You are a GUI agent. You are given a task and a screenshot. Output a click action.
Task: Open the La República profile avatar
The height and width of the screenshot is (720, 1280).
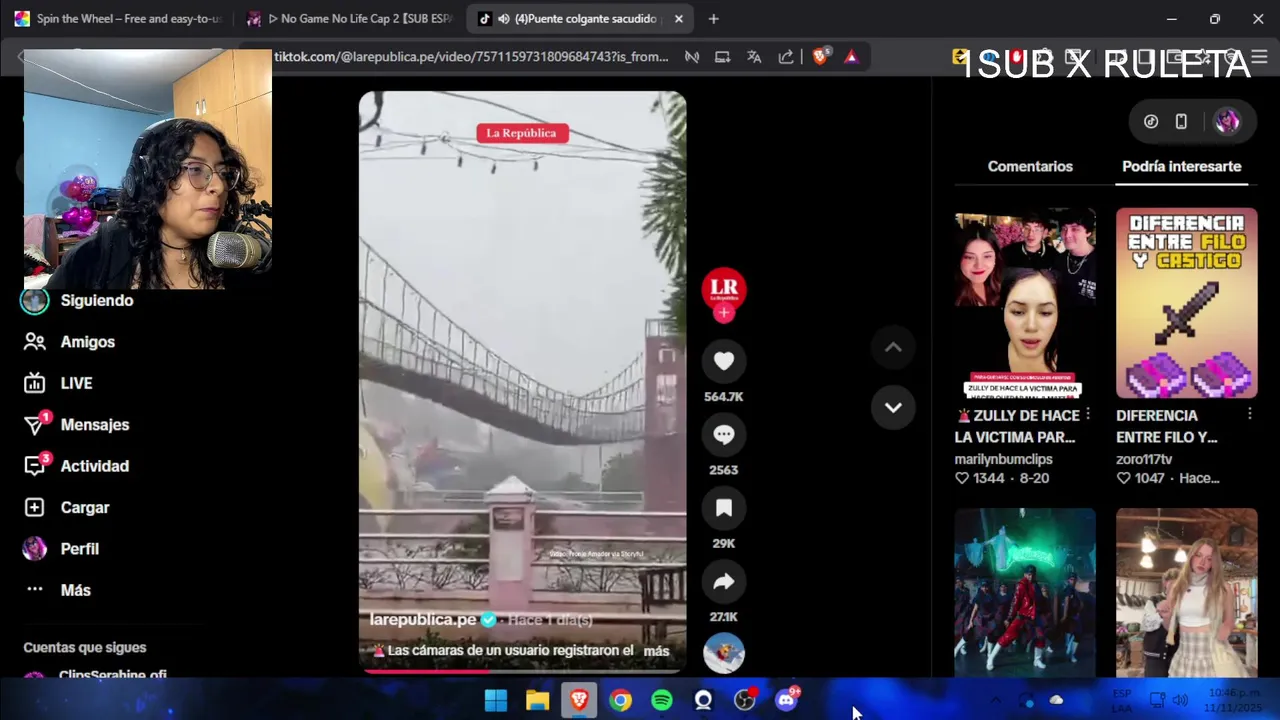point(724,288)
